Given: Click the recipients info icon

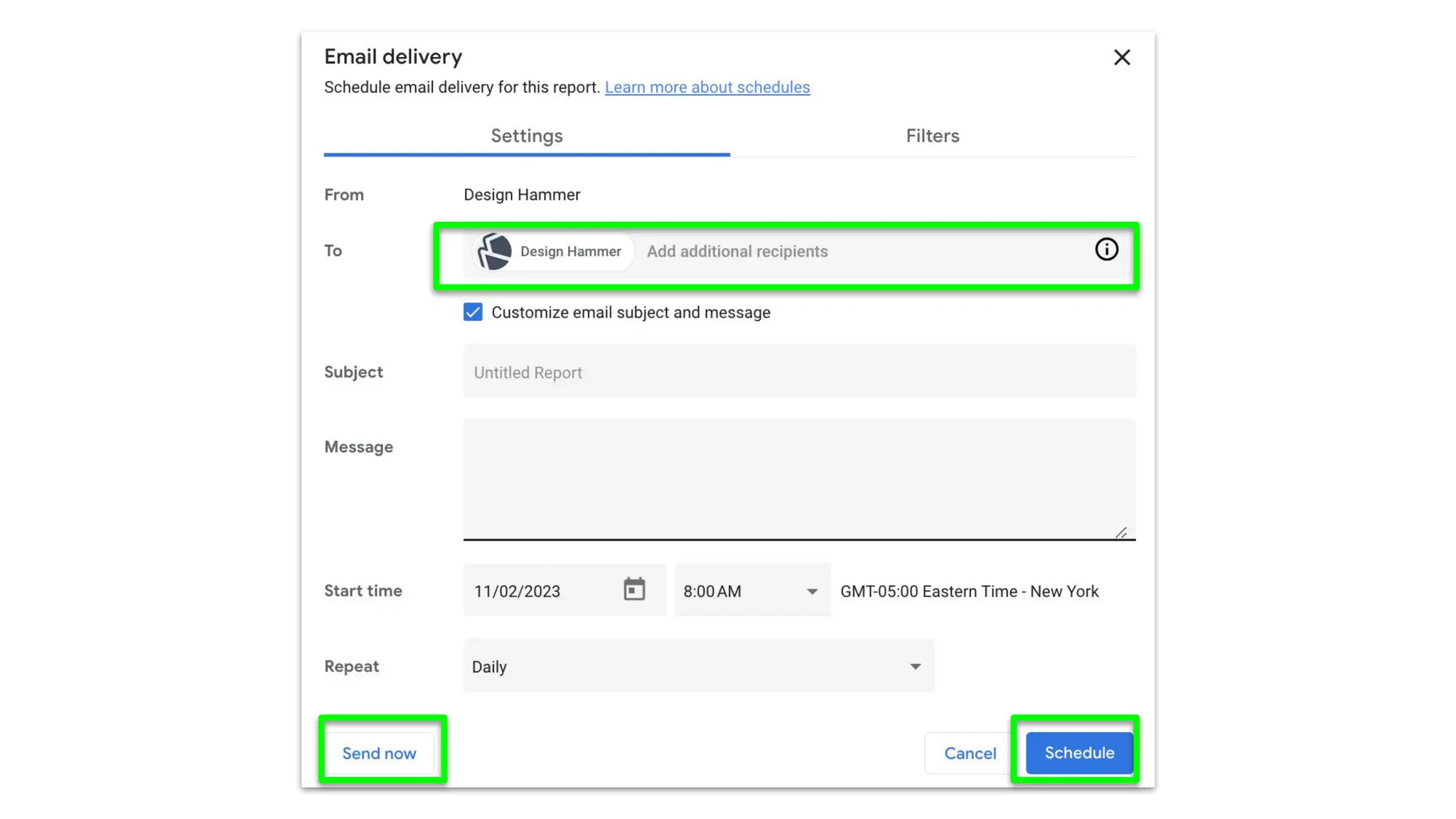Looking at the screenshot, I should [1106, 250].
